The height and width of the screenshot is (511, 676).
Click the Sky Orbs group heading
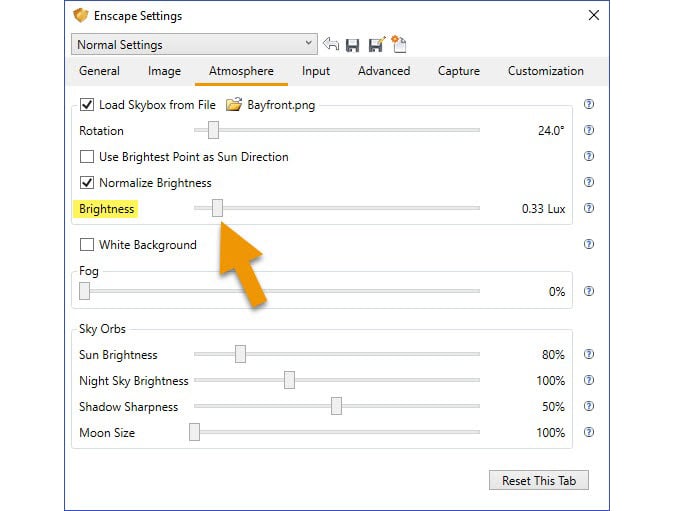(102, 329)
